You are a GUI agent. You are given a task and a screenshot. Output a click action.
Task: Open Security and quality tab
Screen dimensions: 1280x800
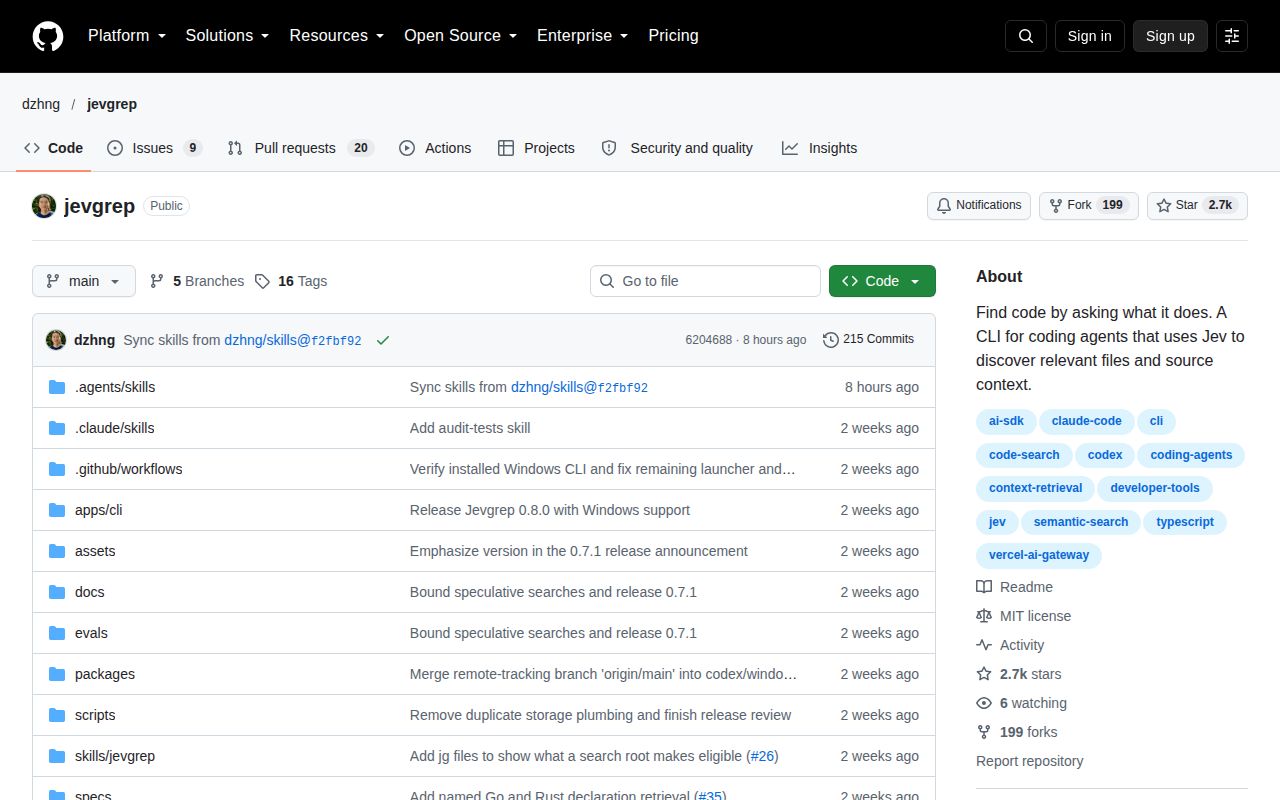coord(677,148)
